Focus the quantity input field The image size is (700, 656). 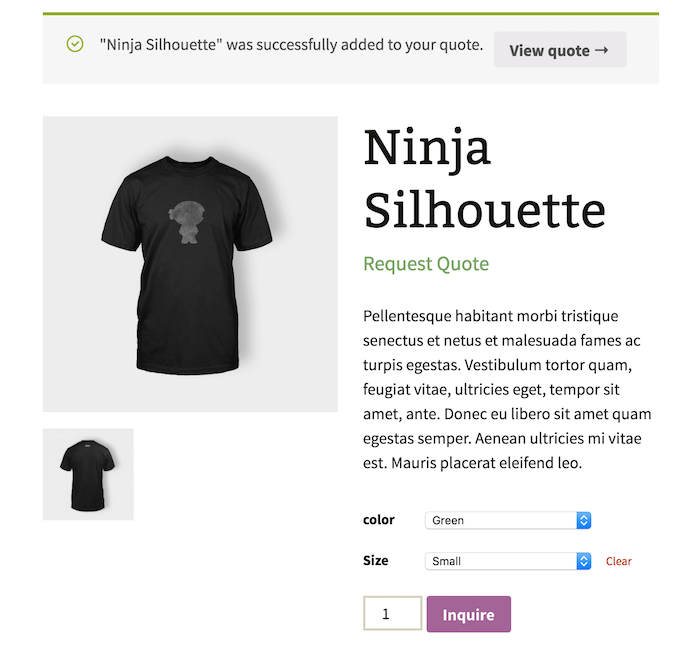392,614
